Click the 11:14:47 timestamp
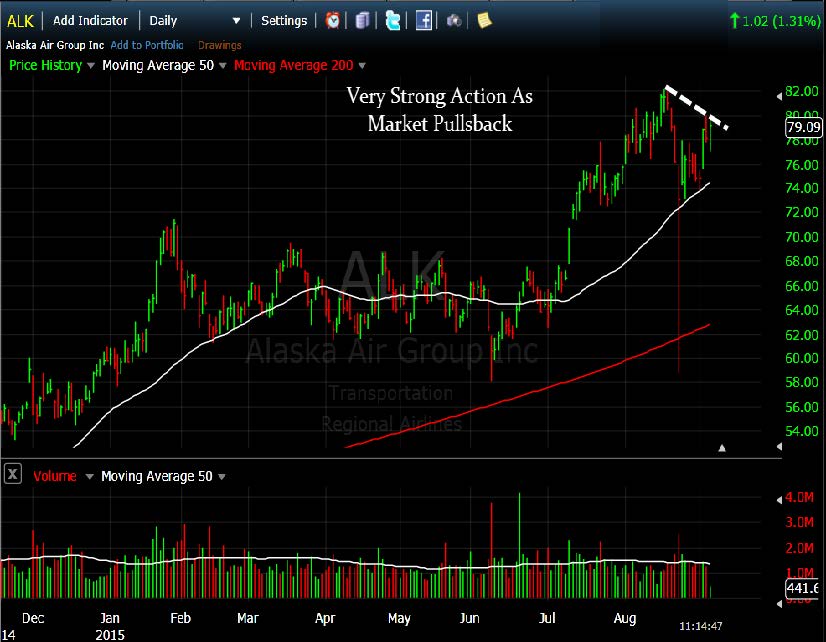 click(x=700, y=626)
